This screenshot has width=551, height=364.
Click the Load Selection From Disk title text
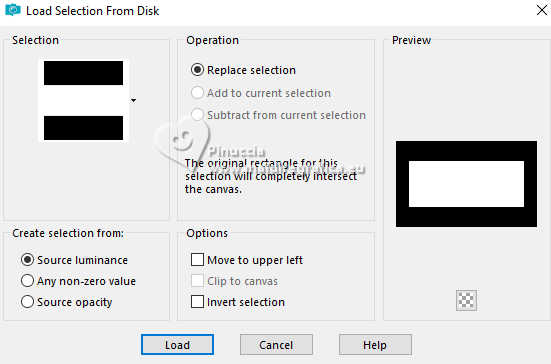93,11
